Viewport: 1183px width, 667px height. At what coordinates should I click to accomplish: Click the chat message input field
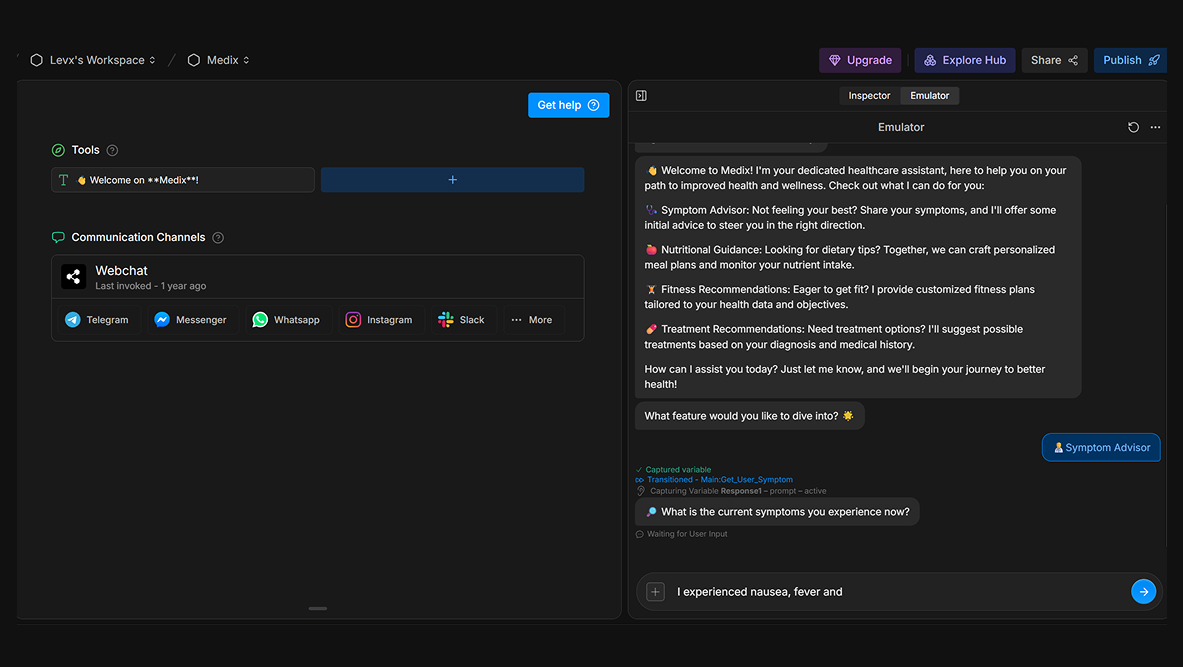click(x=890, y=592)
